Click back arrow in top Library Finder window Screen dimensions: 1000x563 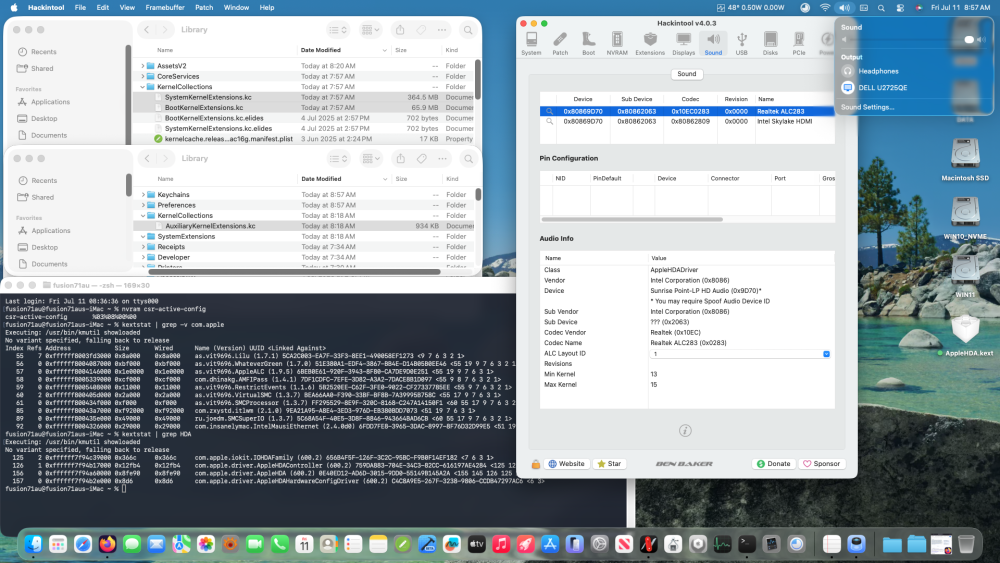(147, 30)
